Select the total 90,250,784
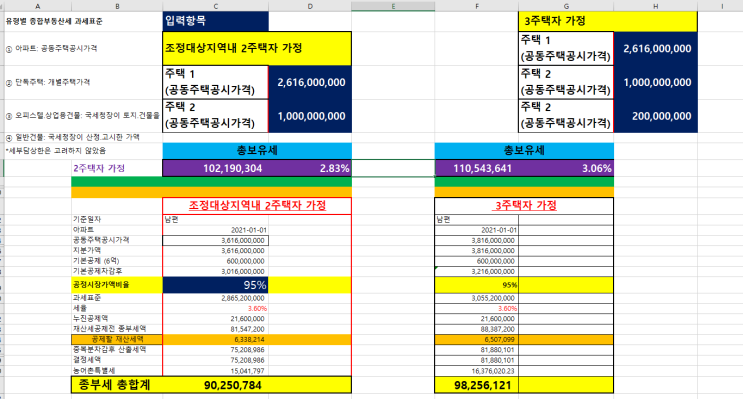The height and width of the screenshot is (399, 743). coord(216,385)
